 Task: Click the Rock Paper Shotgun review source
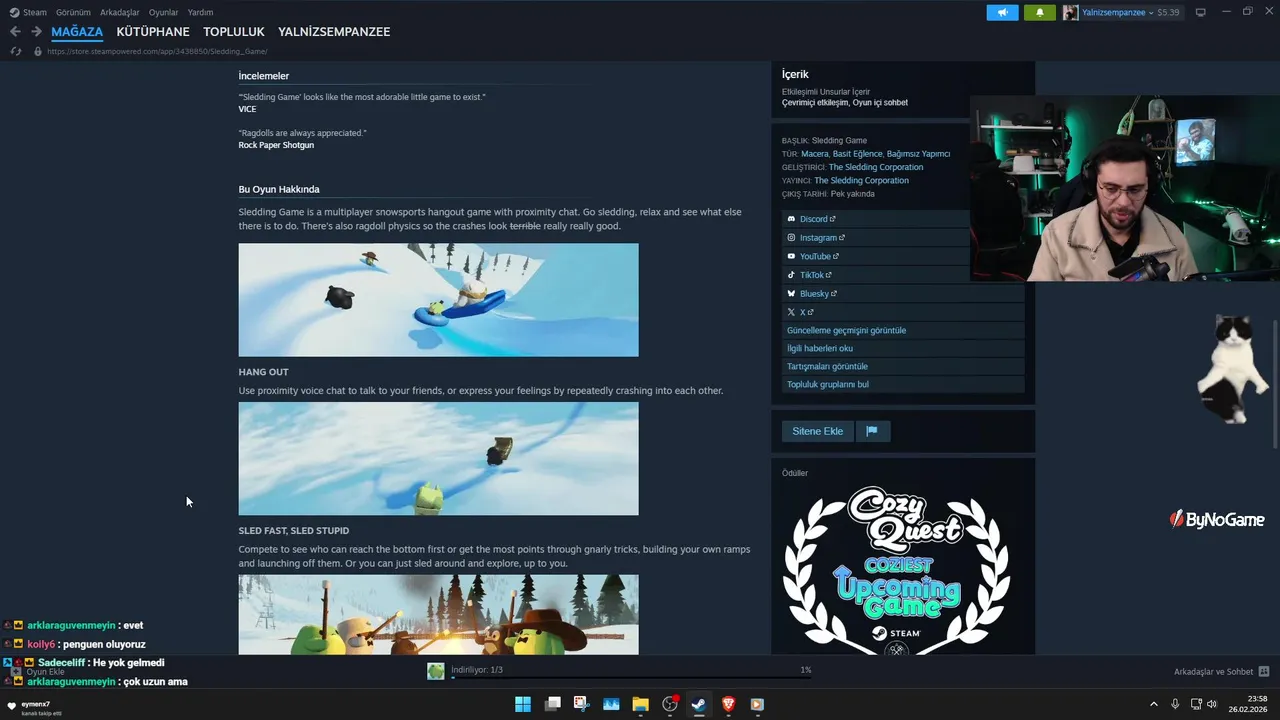pos(276,145)
